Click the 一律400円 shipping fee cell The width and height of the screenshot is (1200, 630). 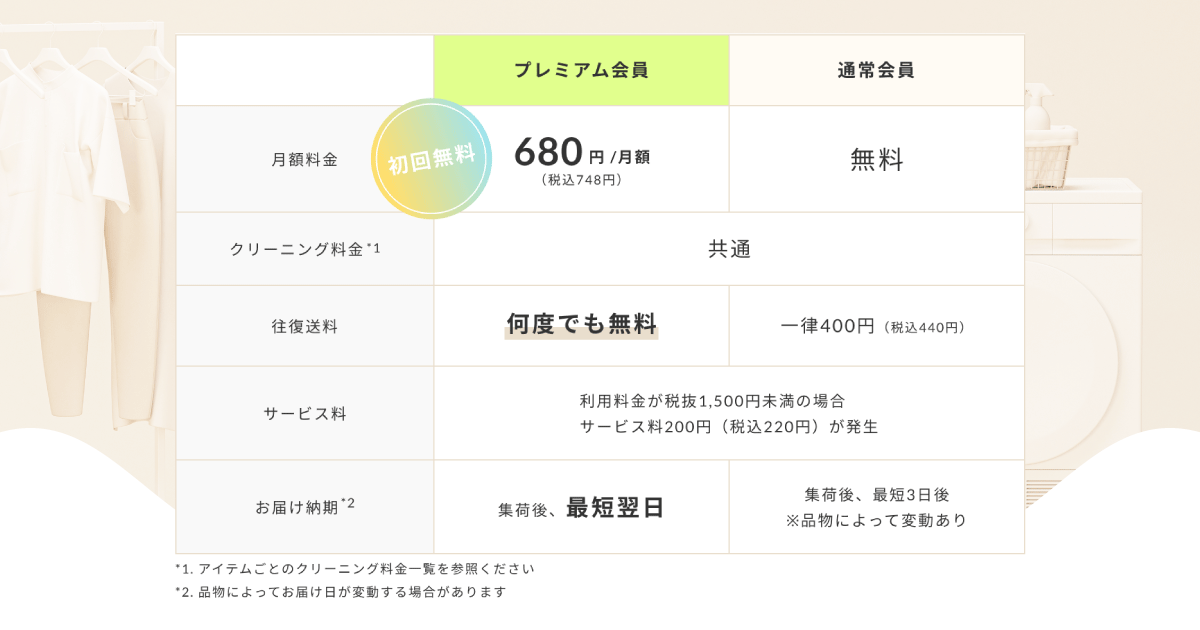tap(876, 326)
